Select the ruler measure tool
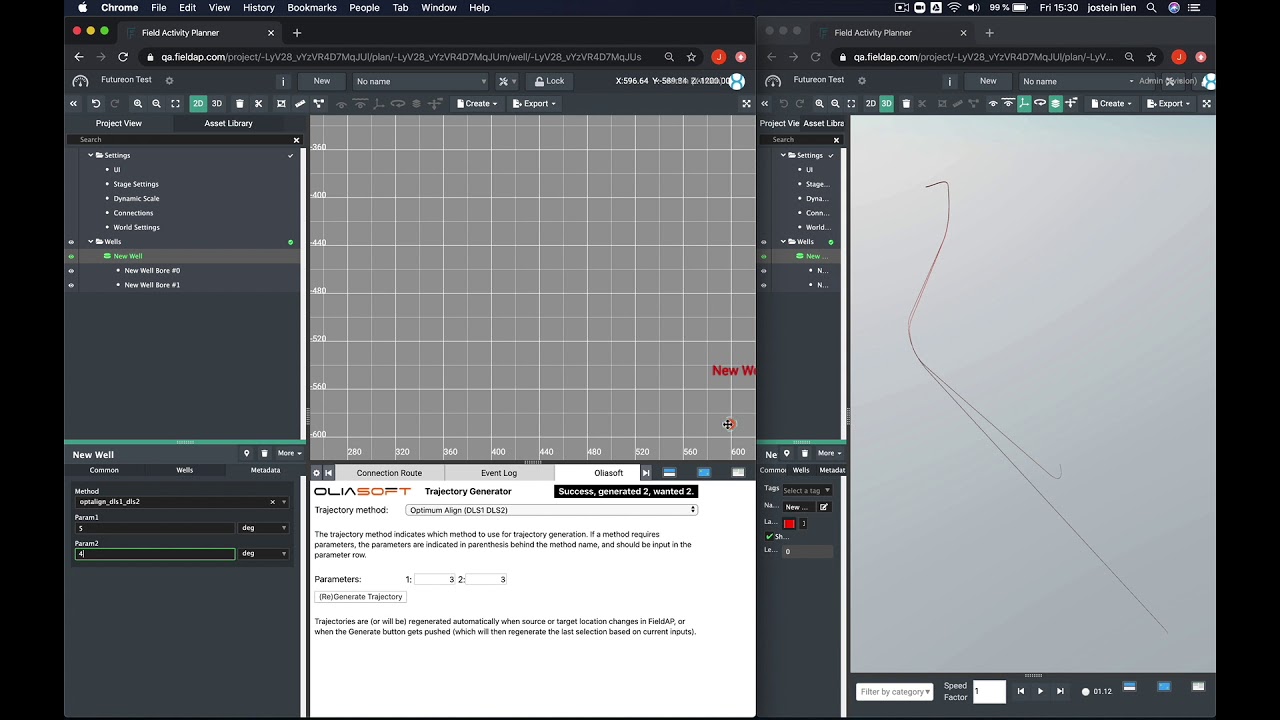The height and width of the screenshot is (720, 1280). tap(299, 103)
